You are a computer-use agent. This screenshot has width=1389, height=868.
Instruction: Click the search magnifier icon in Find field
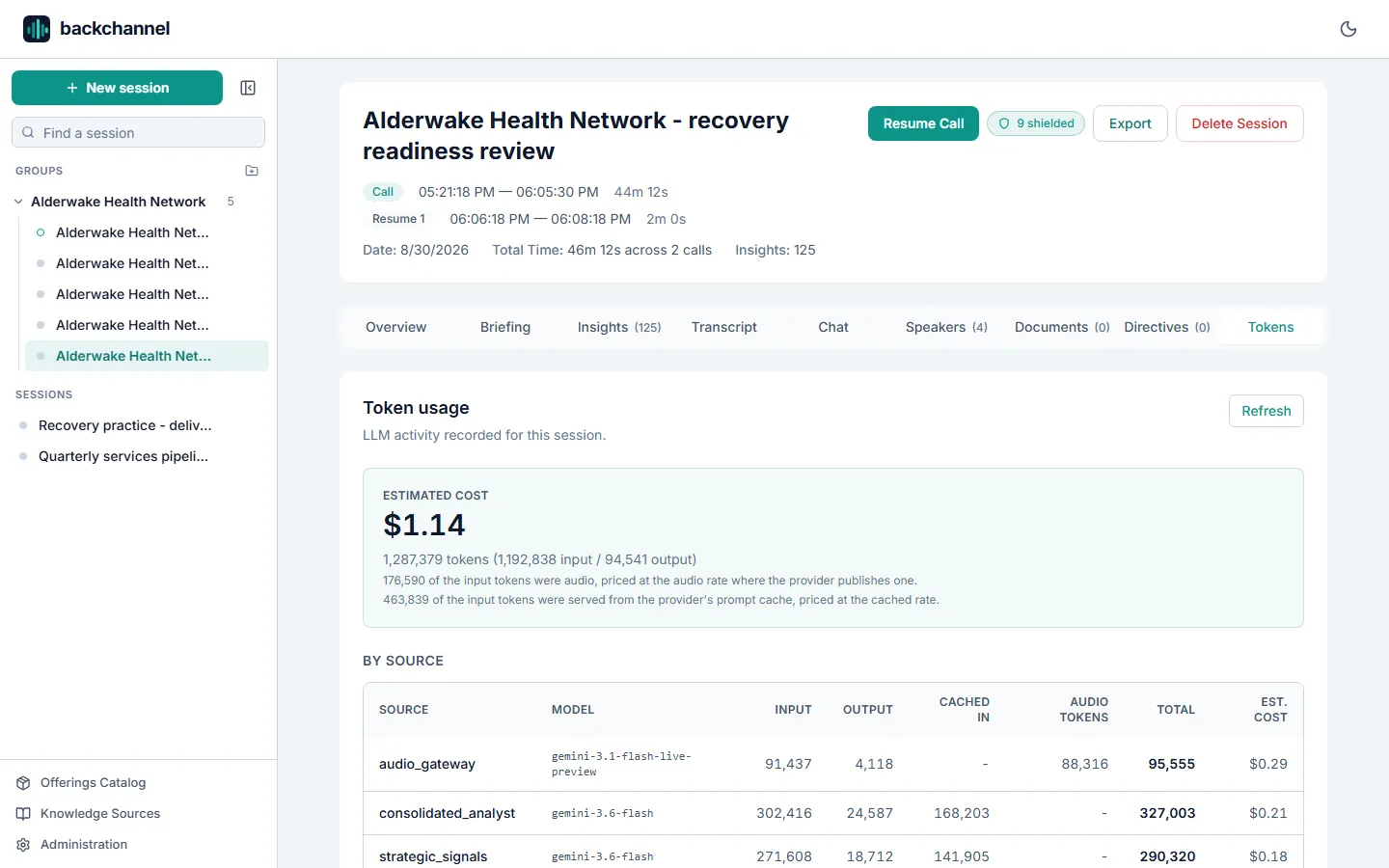tap(28, 132)
